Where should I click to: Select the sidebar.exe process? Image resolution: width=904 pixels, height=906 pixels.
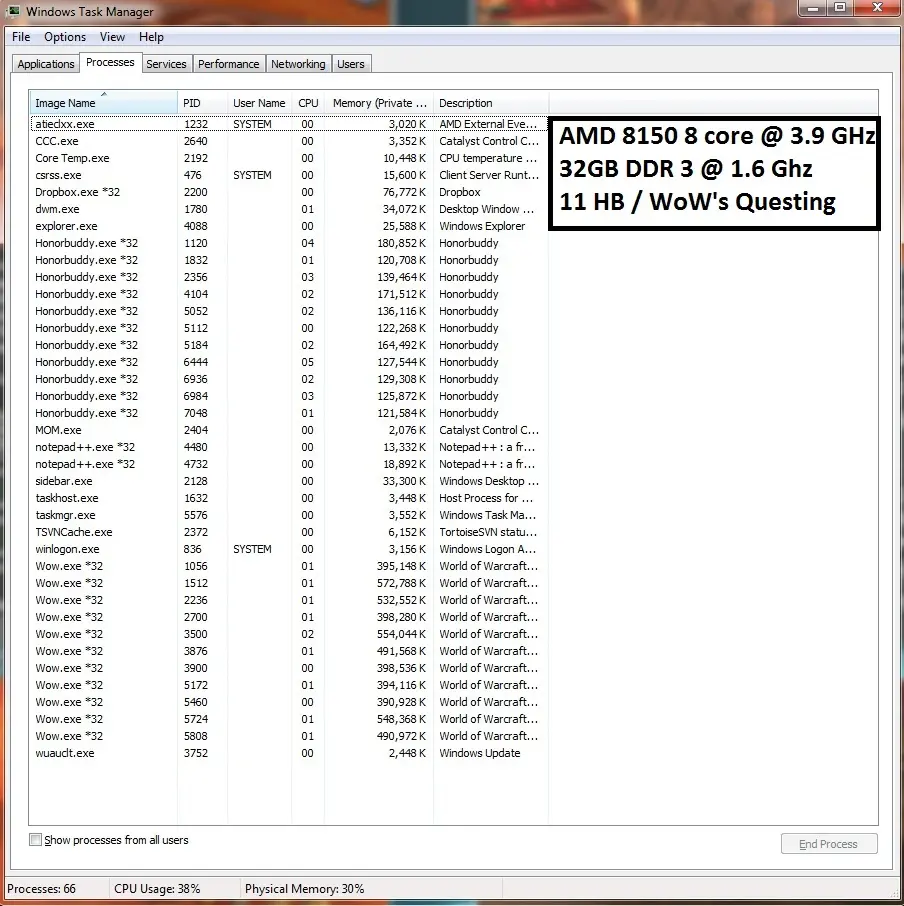pos(288,481)
